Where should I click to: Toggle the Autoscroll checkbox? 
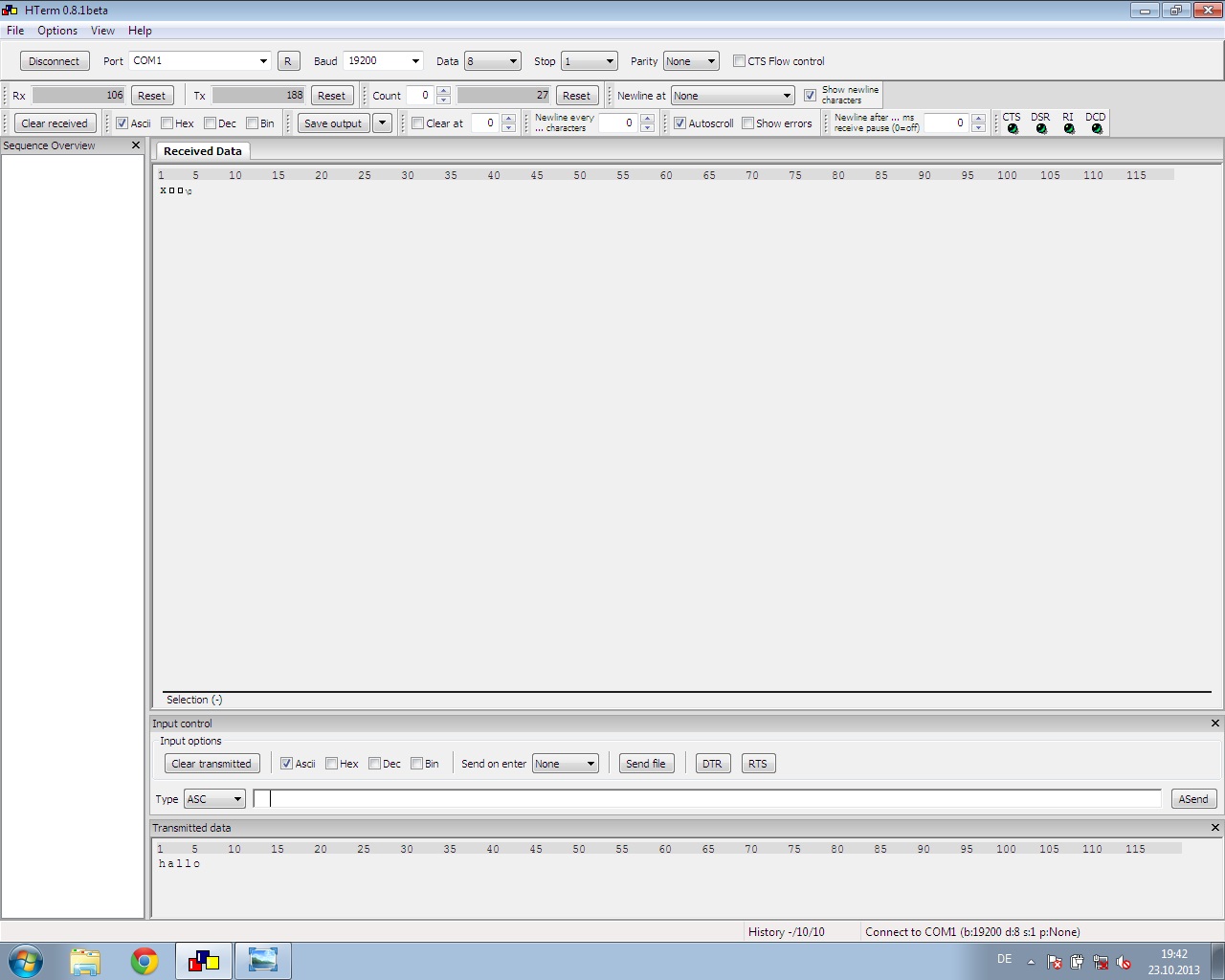coord(679,123)
